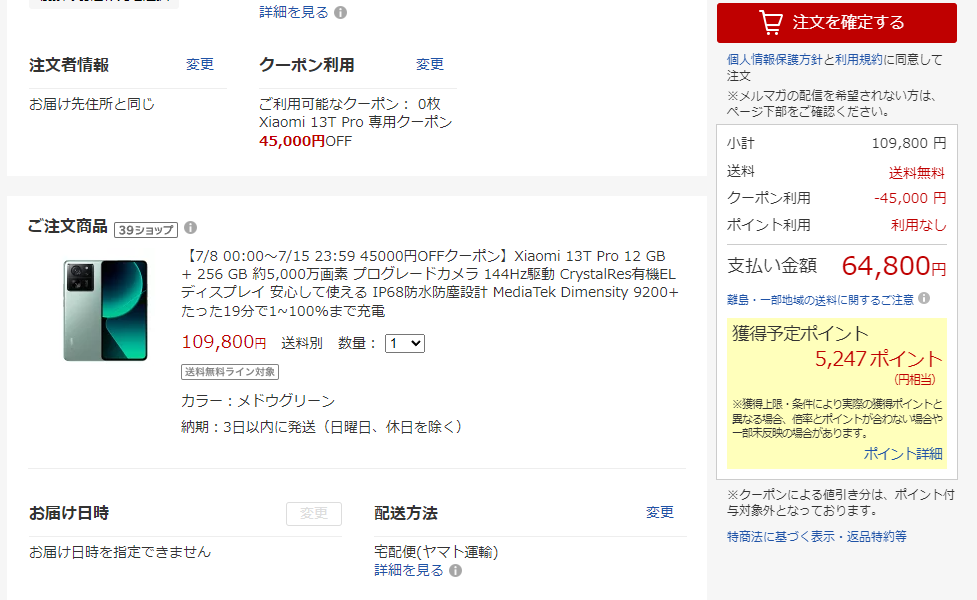
Task: Click the 39ショップ badge
Action: tap(146, 230)
